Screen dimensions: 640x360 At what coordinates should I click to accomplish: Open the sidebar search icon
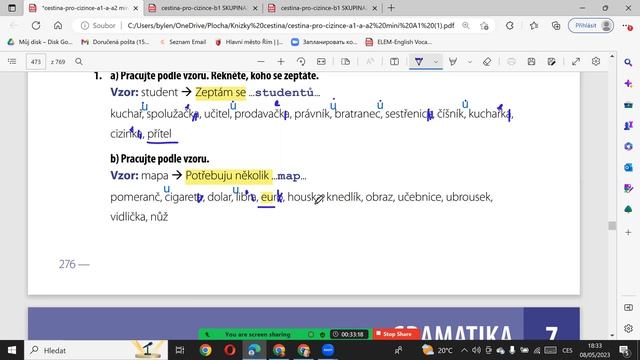pyautogui.click(x=628, y=62)
